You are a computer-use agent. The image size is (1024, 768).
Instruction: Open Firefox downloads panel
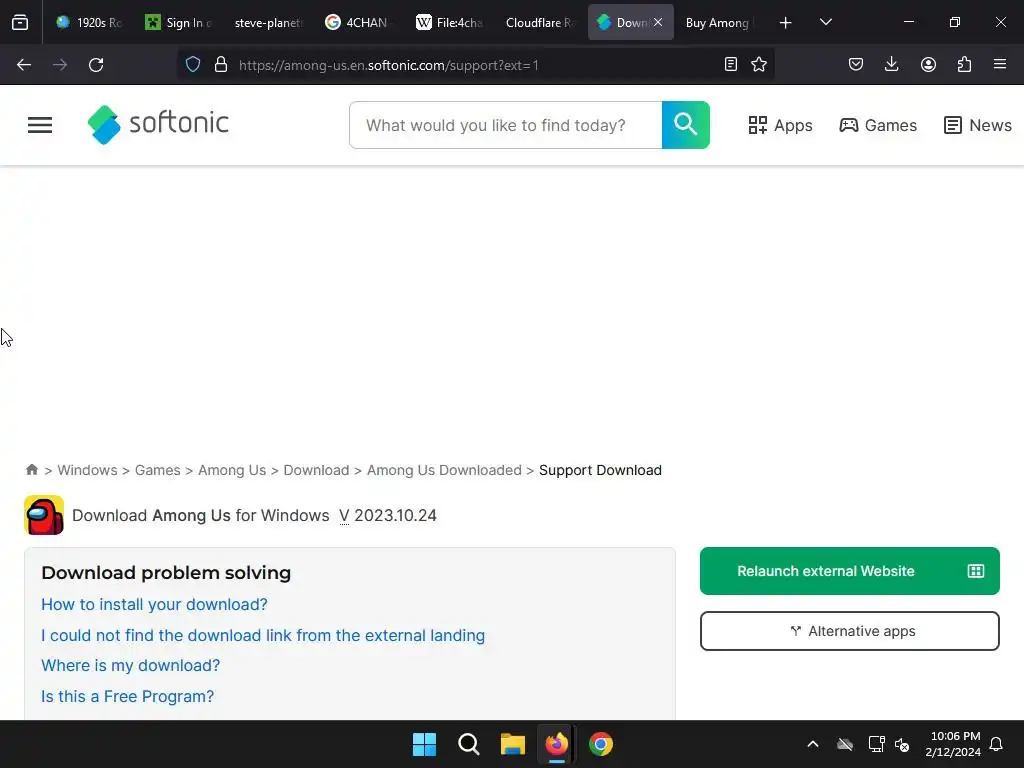pyautogui.click(x=891, y=64)
